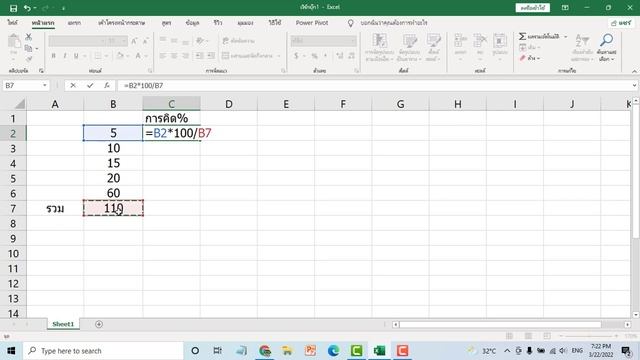Cancel the formula entry with the X button
640x360 pixels.
coord(73,85)
